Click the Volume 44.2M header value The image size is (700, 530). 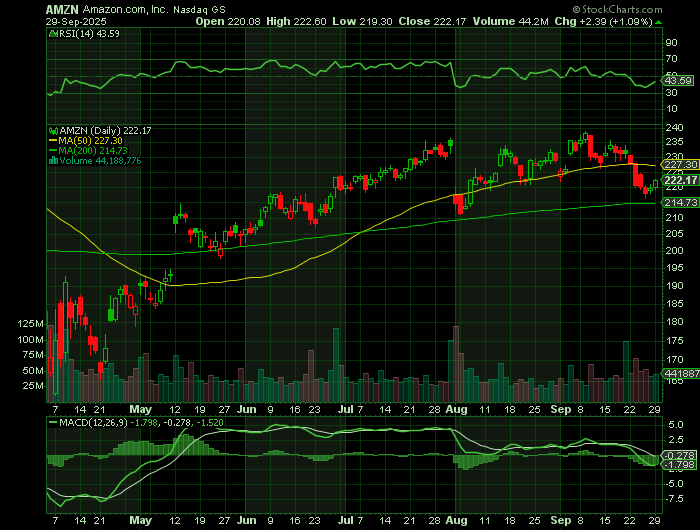click(x=511, y=21)
